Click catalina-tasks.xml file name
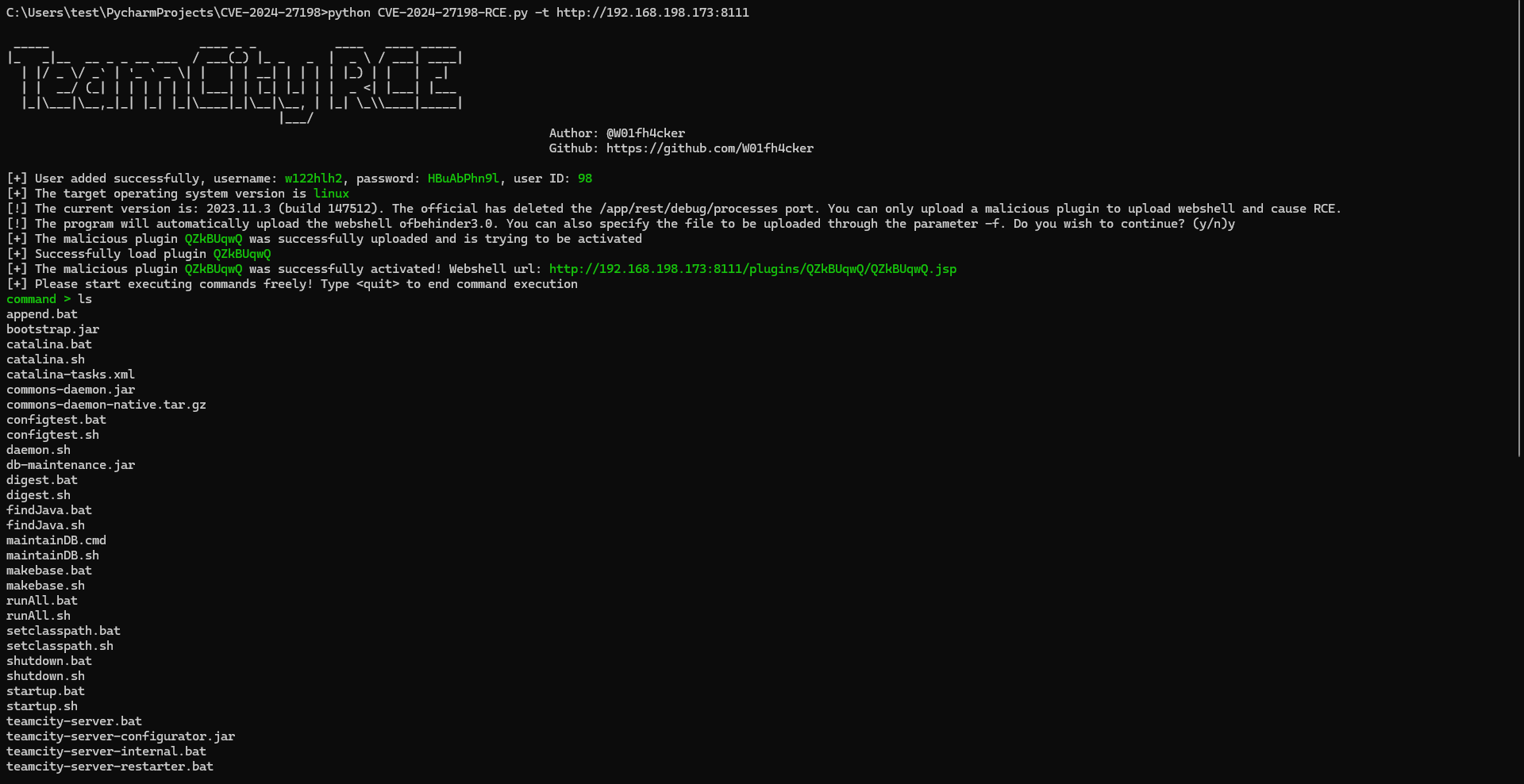This screenshot has width=1524, height=784. coord(71,375)
